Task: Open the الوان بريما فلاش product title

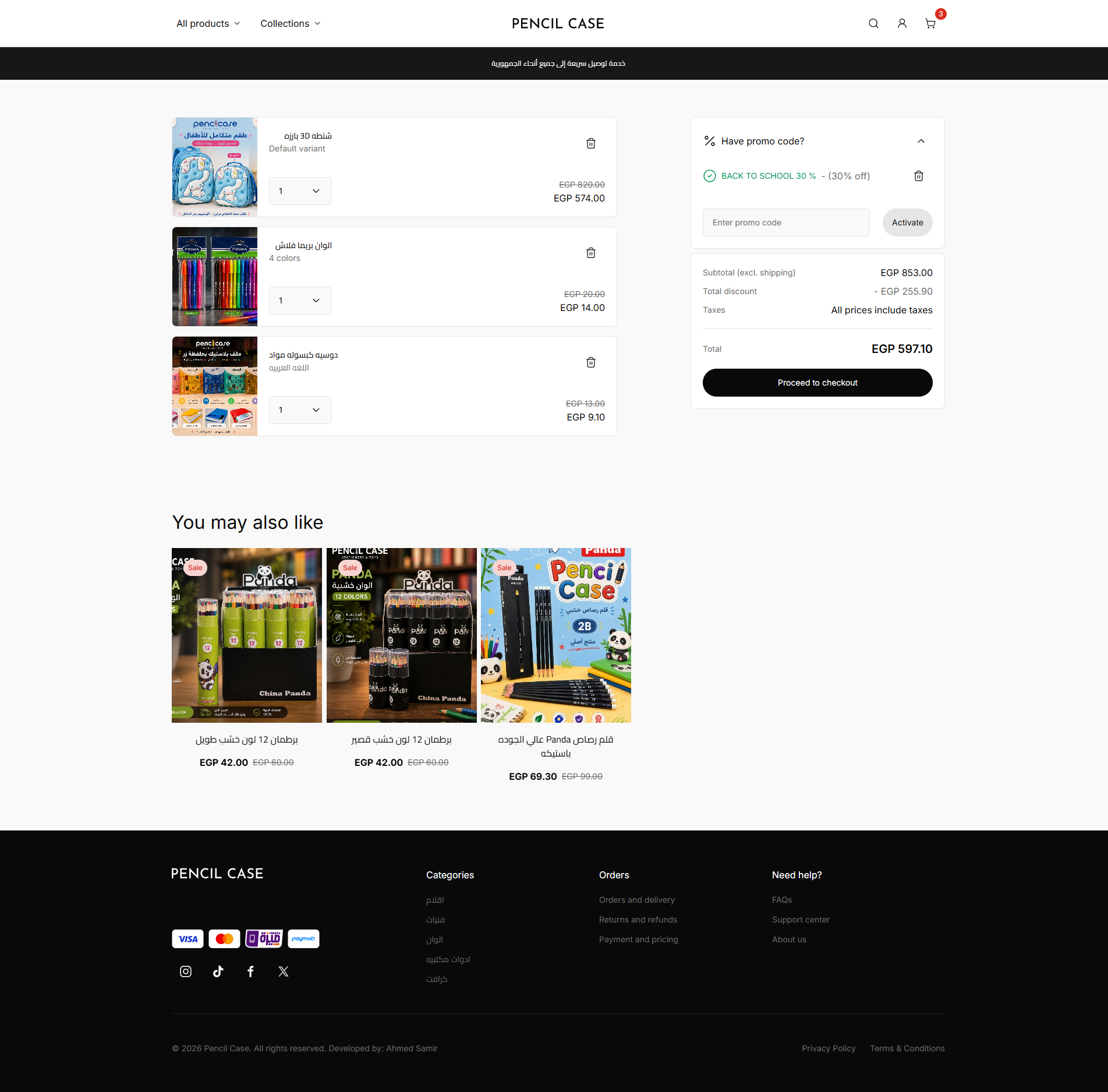Action: (303, 245)
